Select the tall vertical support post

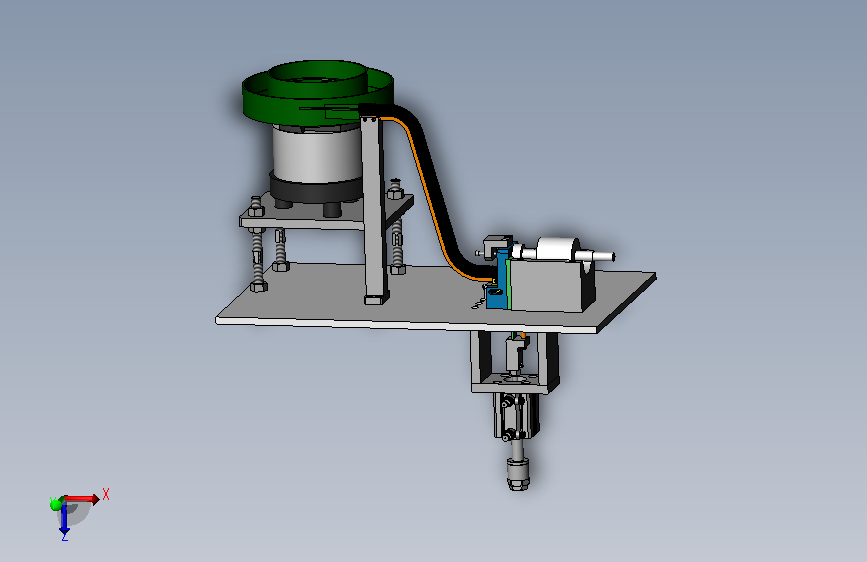(374, 210)
